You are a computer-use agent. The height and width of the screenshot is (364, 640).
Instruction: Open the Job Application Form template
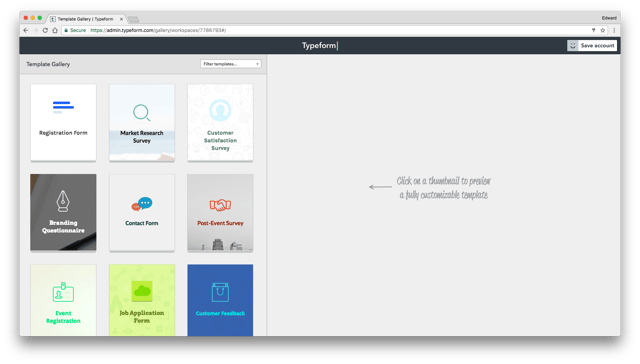142,300
